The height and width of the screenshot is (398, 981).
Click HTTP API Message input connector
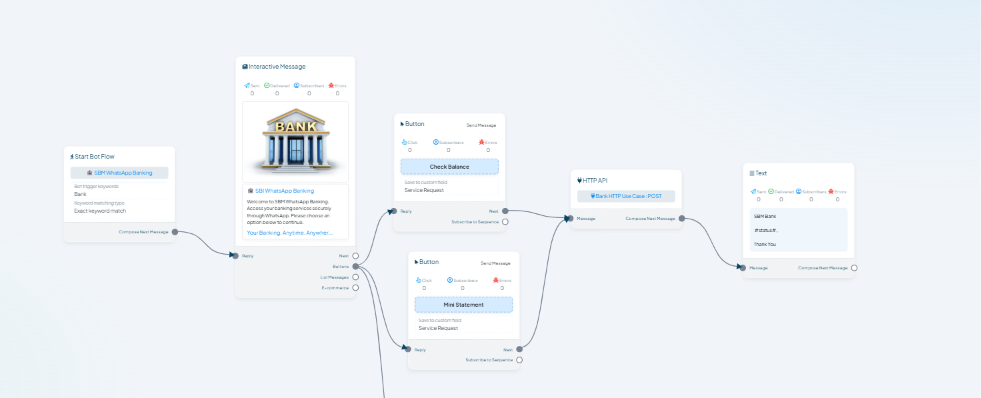(571, 218)
